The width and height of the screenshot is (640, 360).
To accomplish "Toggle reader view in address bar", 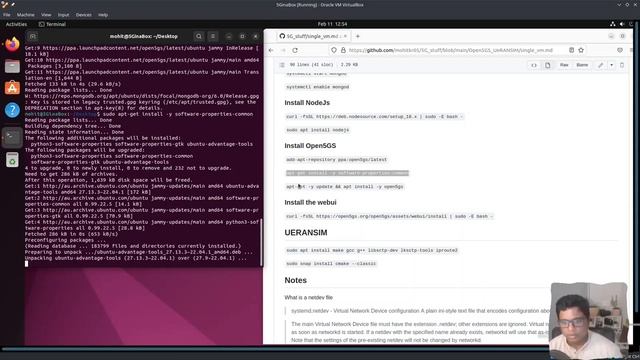I will tap(571, 50).
